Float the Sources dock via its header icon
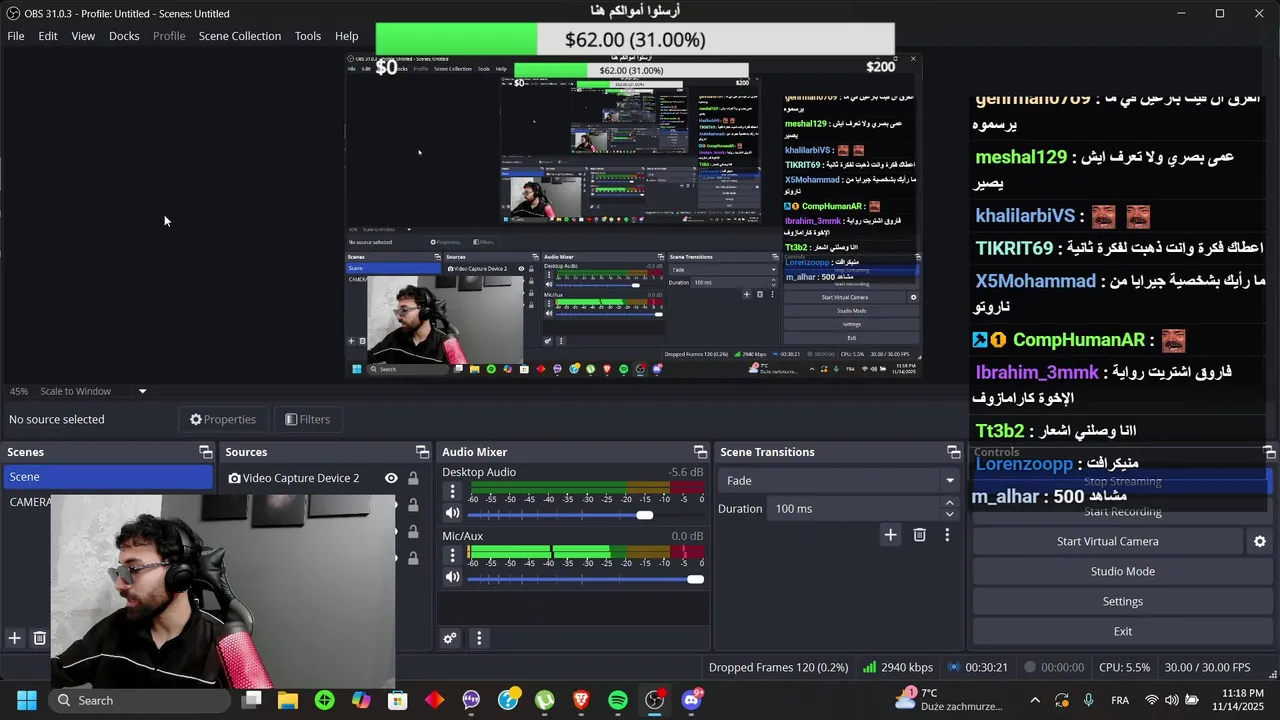 coord(422,452)
